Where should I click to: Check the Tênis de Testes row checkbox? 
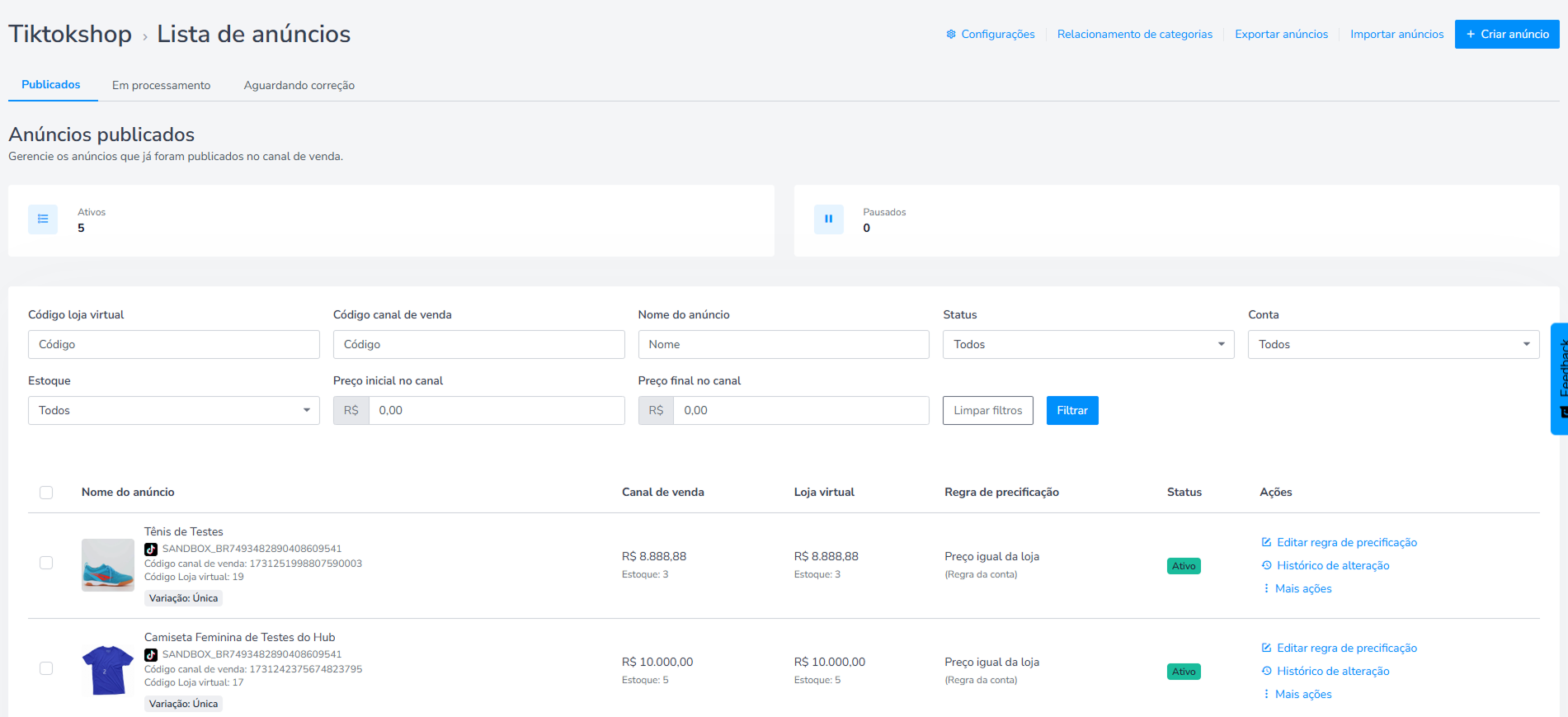click(46, 563)
